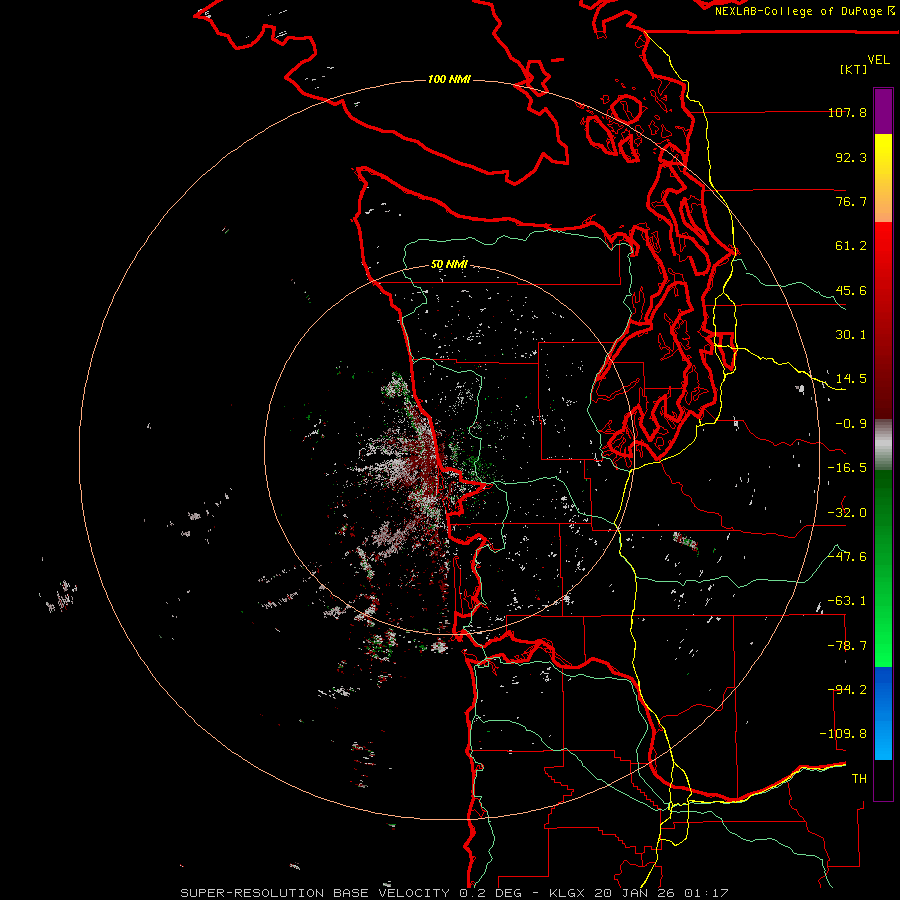Click the -0.9 velocity scale value
This screenshot has height=900, width=900.
point(851,424)
